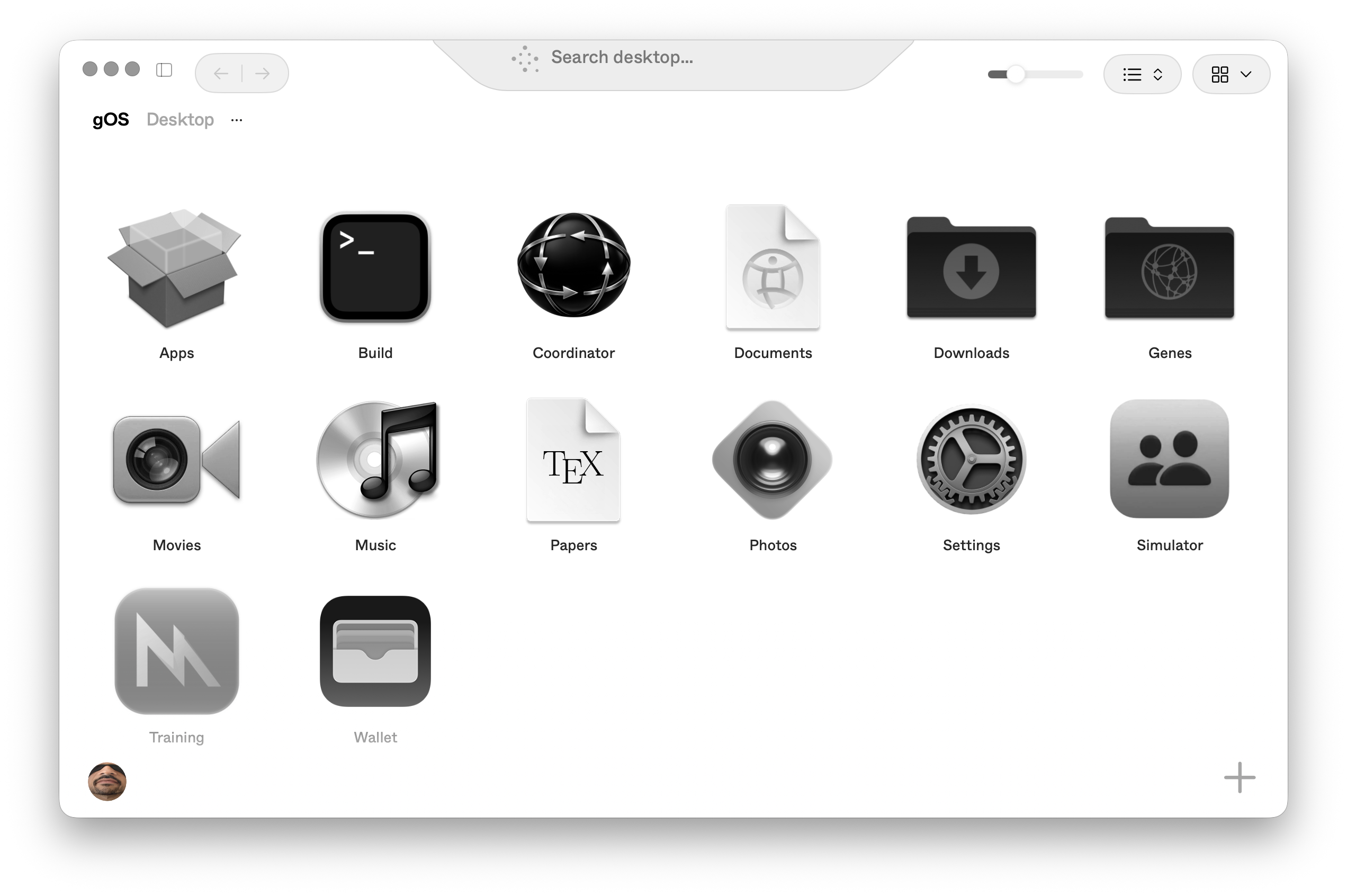Open the Documents file icon
Viewport: 1347px width, 896px height.
click(773, 266)
